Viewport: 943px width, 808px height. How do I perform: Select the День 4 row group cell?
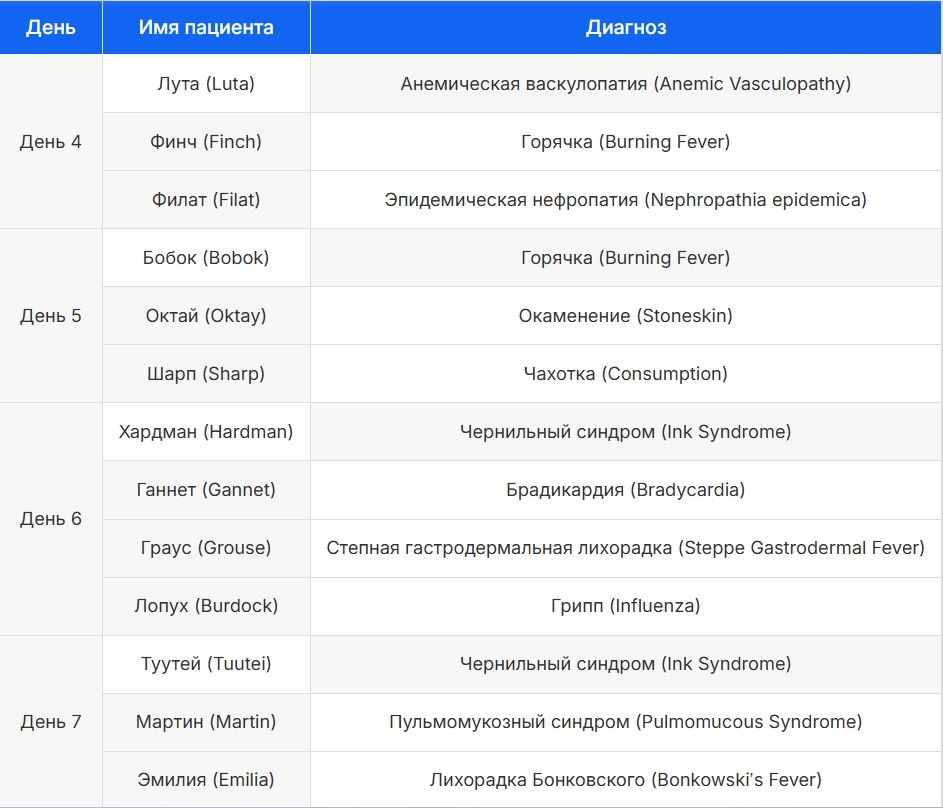click(51, 142)
